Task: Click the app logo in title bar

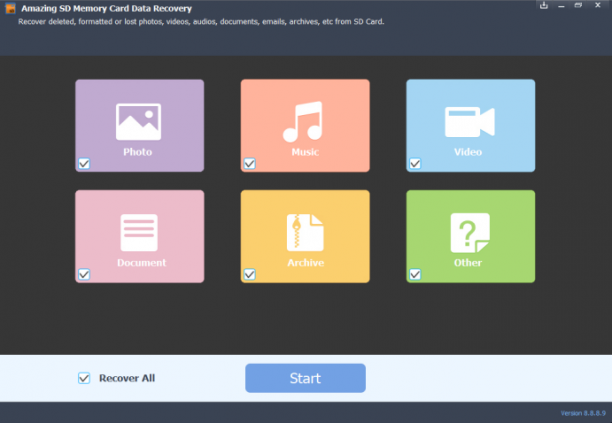Action: click(11, 8)
